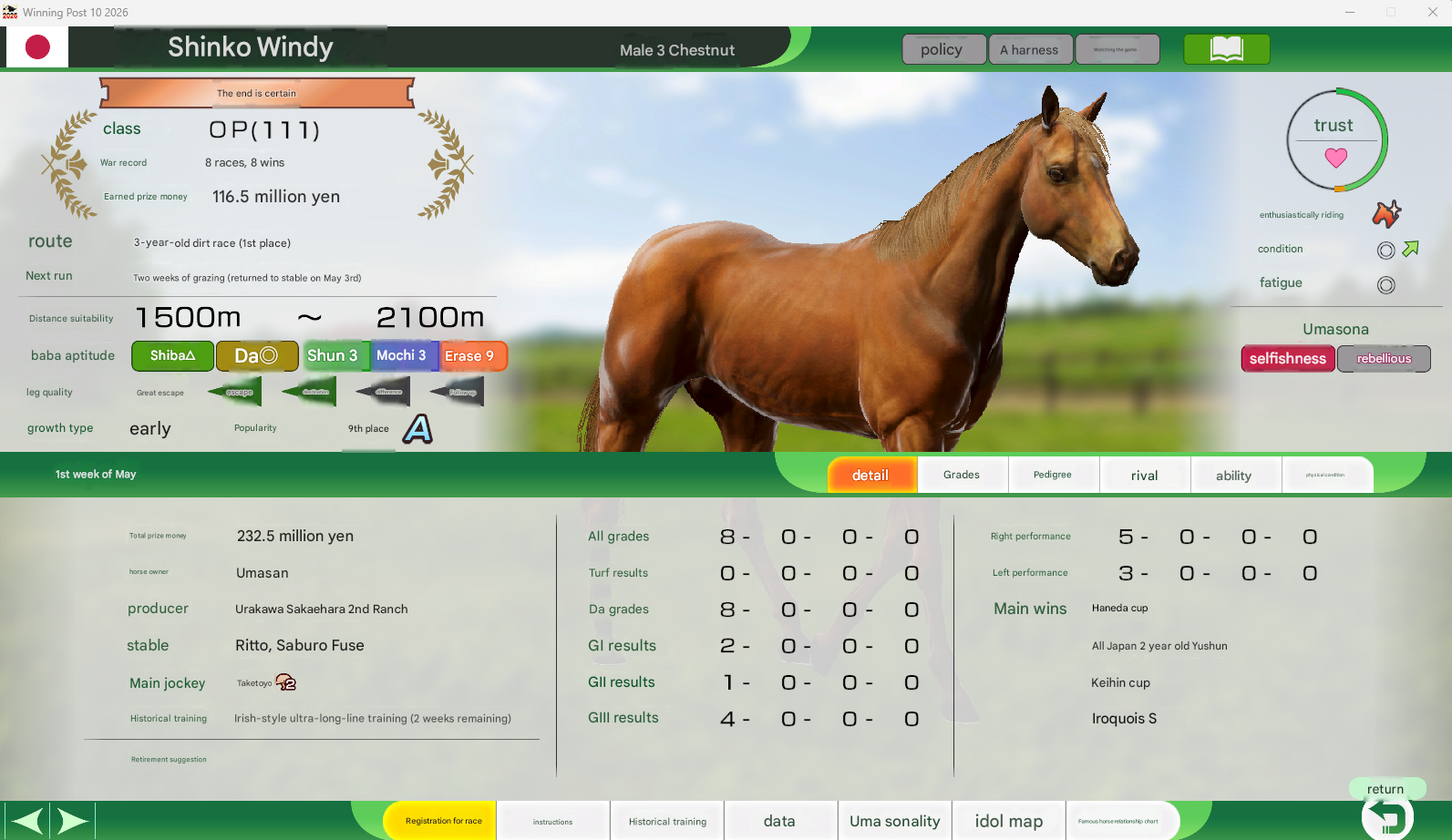The height and width of the screenshot is (840, 1452).
Task: Select the Follow up running-style flag
Action: 458,392
